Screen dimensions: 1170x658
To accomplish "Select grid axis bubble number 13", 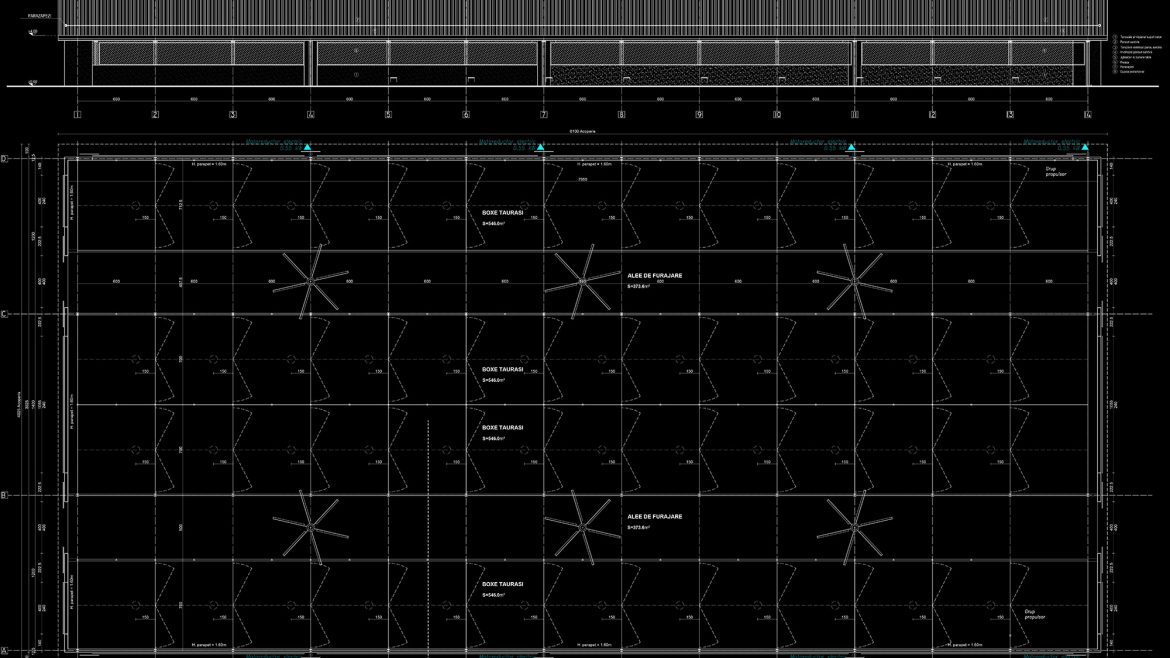I will 1010,115.
